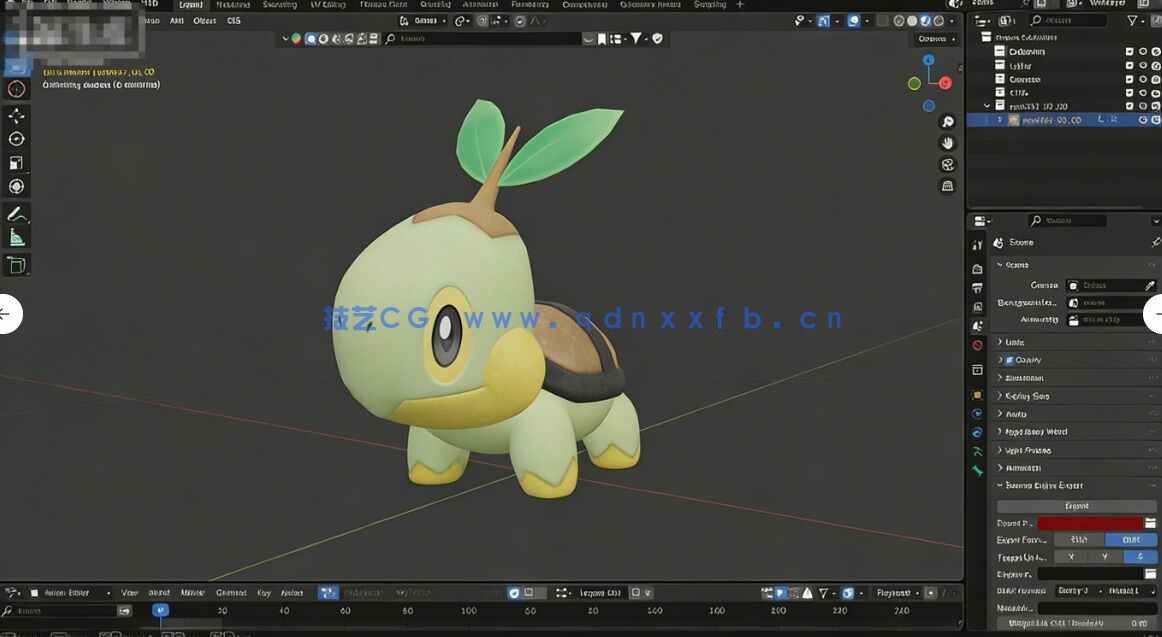Click the Export button in the export panel
1162x637 pixels.
coord(1077,505)
